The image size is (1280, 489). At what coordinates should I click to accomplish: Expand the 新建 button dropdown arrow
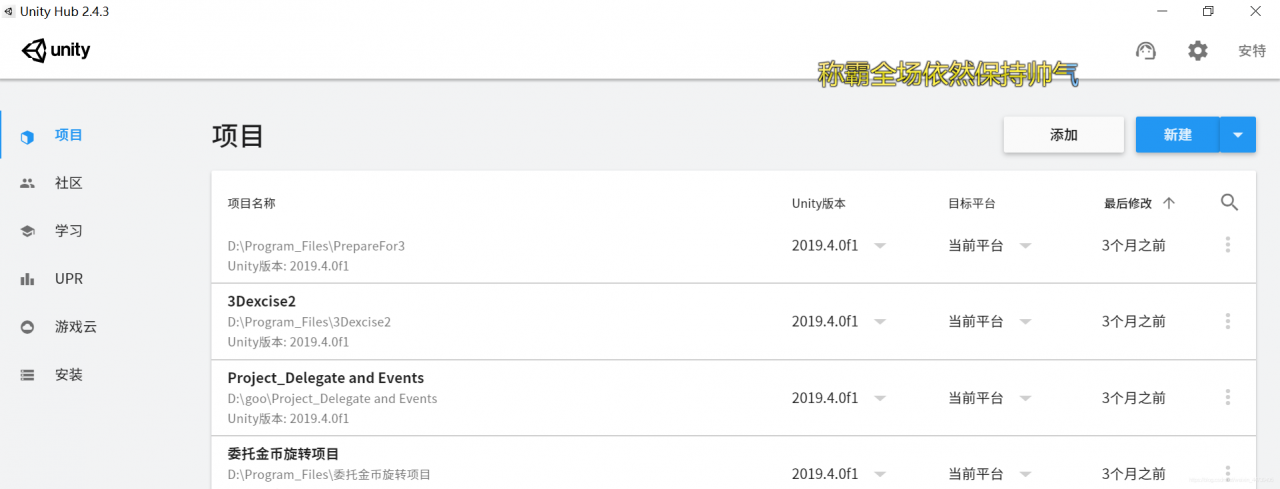pos(1238,135)
